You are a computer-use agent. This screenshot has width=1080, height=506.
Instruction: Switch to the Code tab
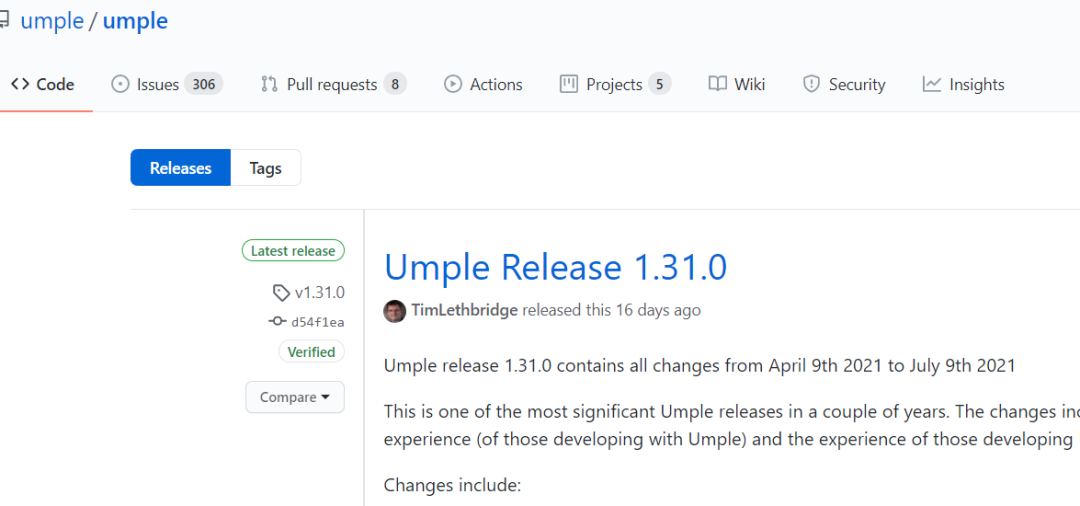tap(43, 85)
